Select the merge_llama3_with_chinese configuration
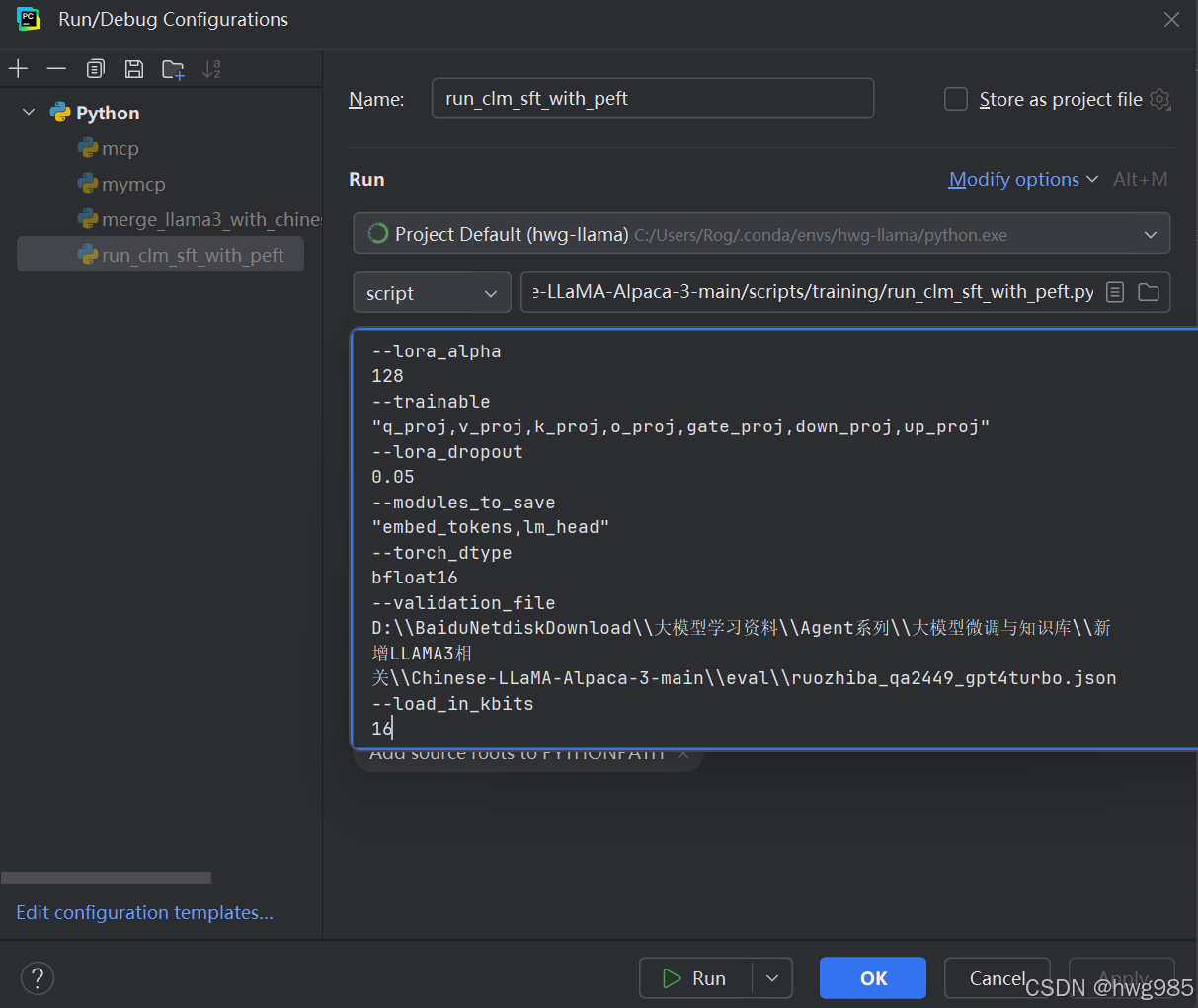 click(200, 219)
